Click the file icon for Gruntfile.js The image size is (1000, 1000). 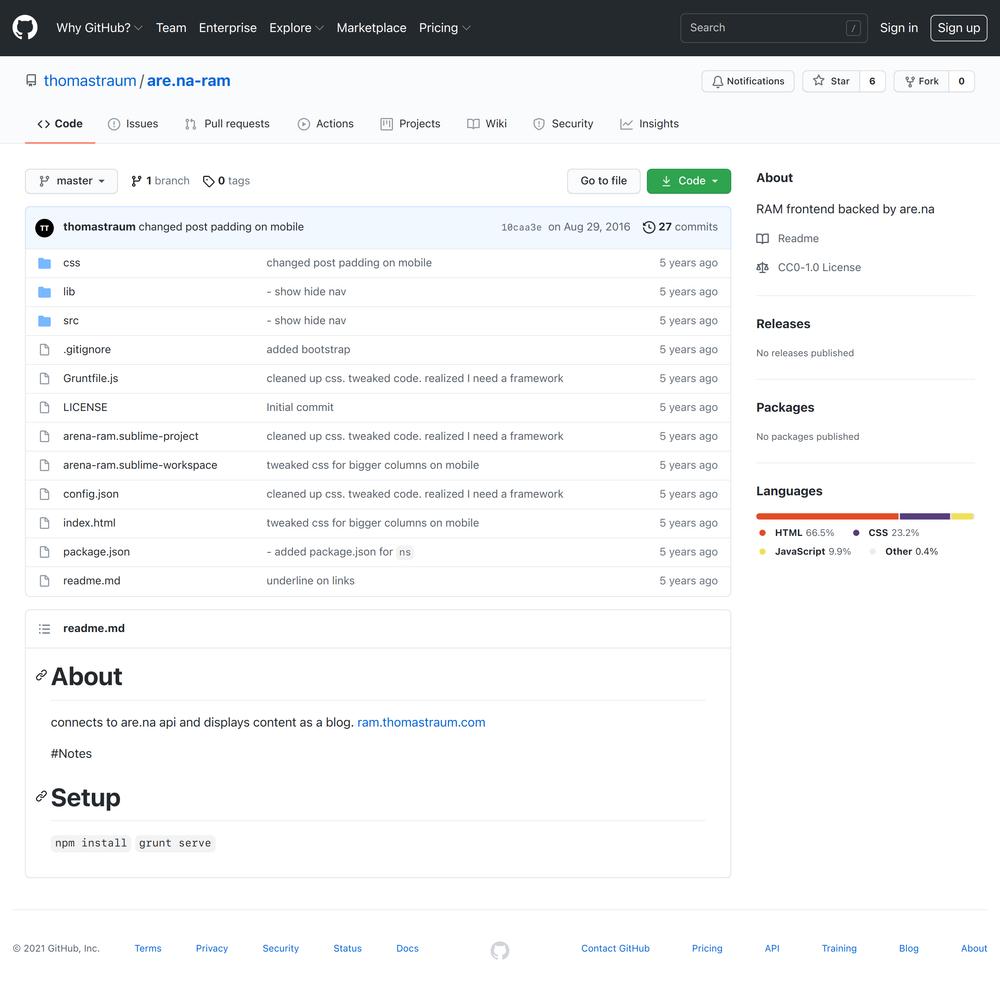point(44,378)
